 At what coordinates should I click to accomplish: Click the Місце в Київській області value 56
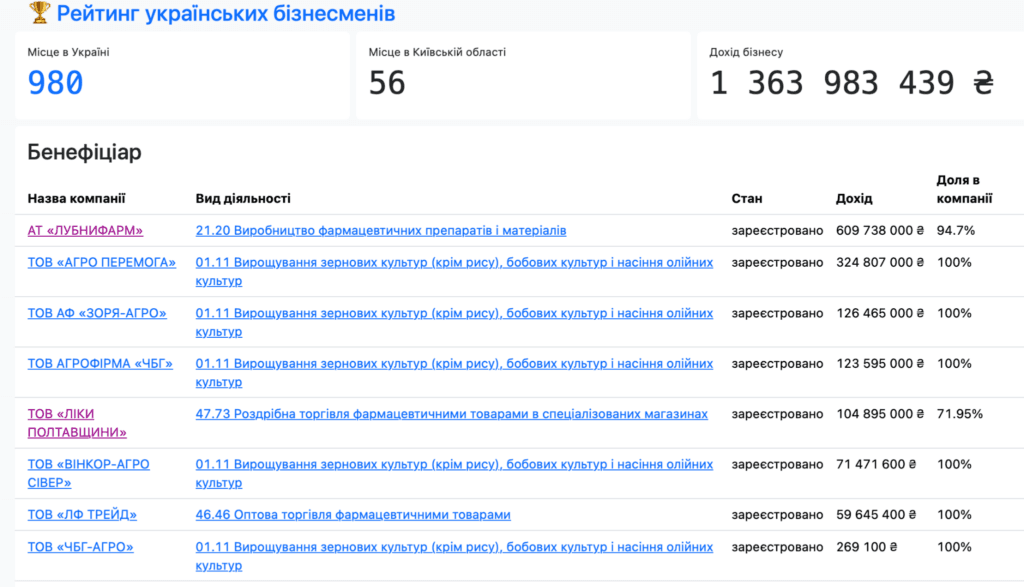click(387, 83)
